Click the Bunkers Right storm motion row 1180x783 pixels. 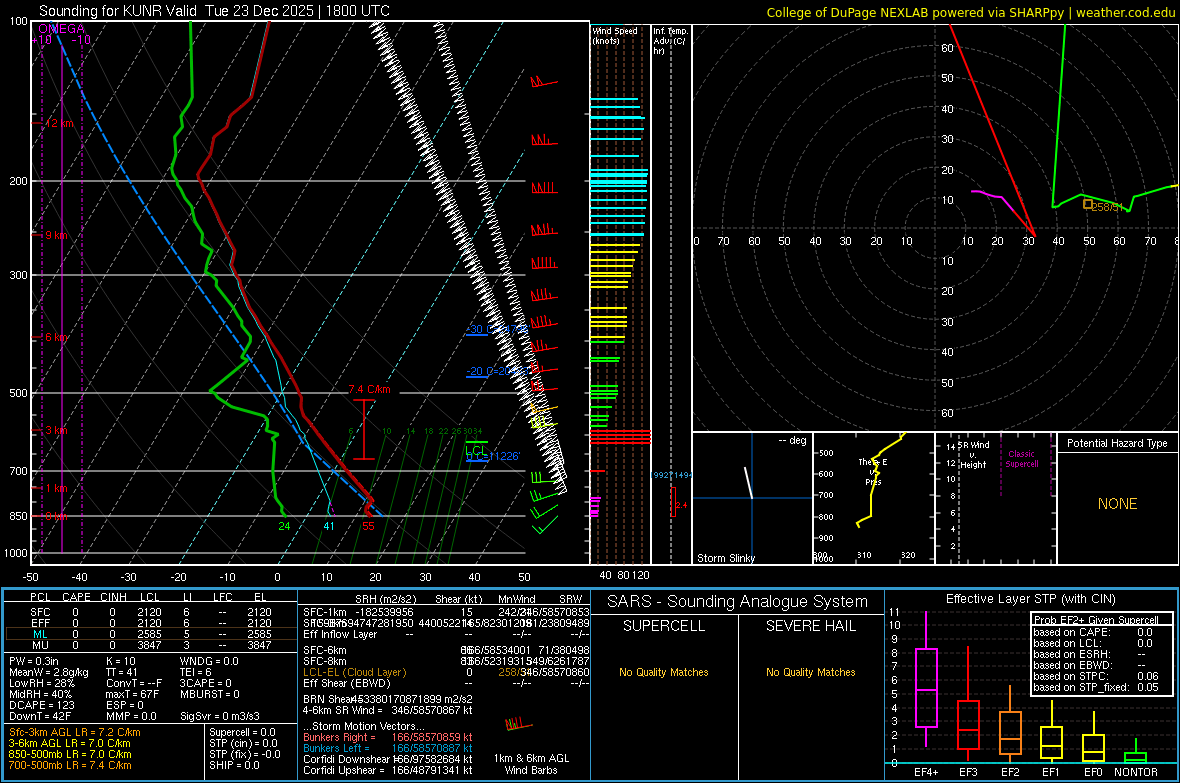pyautogui.click(x=388, y=737)
